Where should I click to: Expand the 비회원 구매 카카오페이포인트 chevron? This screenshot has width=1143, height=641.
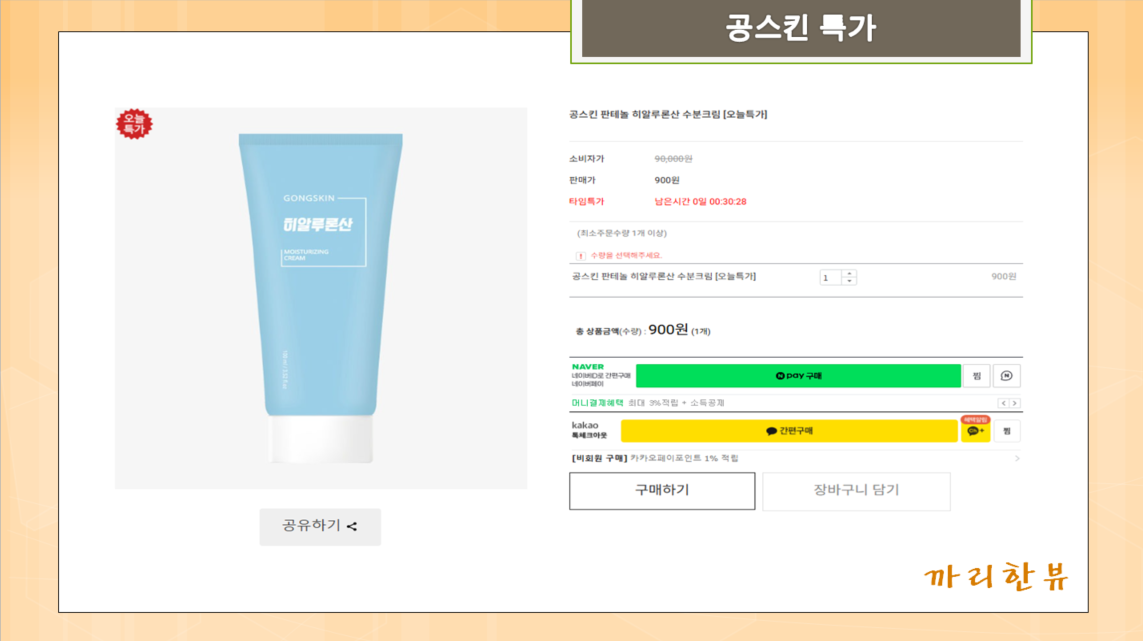pyautogui.click(x=1017, y=459)
